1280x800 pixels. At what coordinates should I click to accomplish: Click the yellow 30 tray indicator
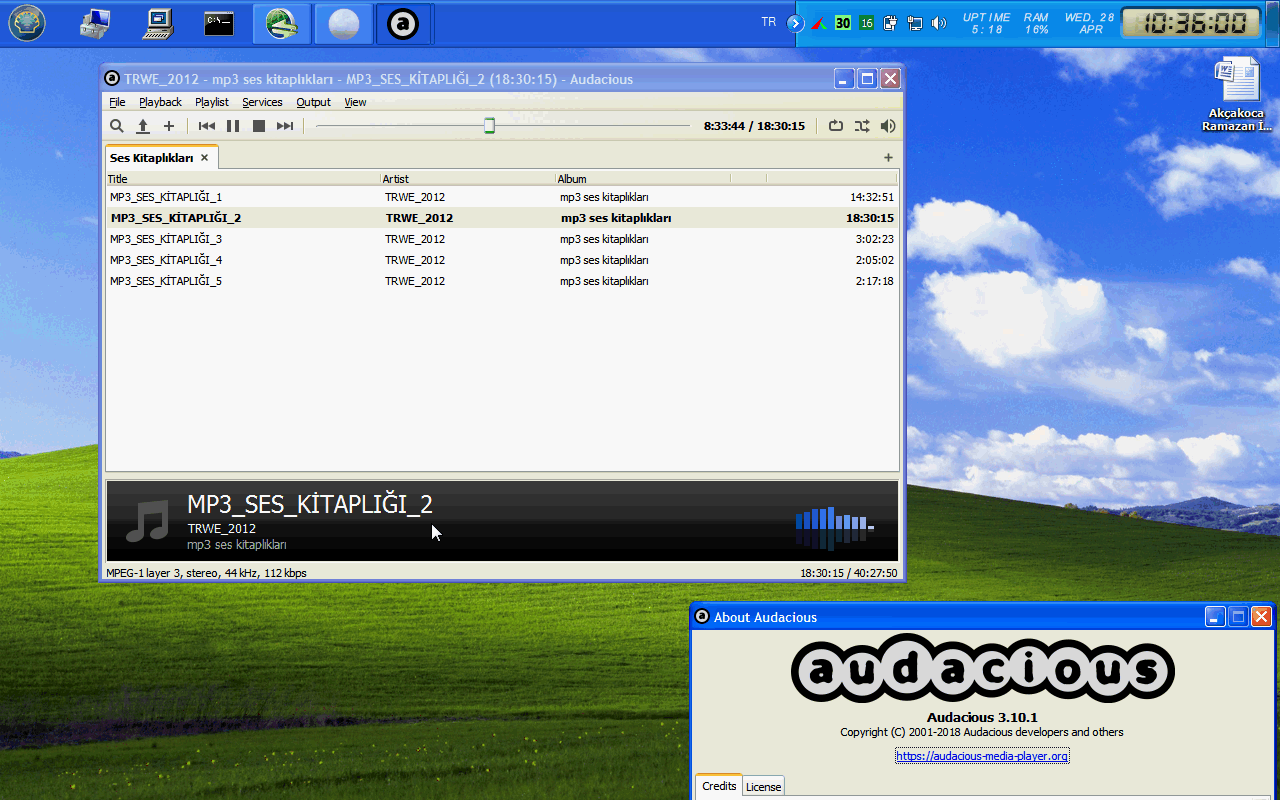pyautogui.click(x=843, y=23)
